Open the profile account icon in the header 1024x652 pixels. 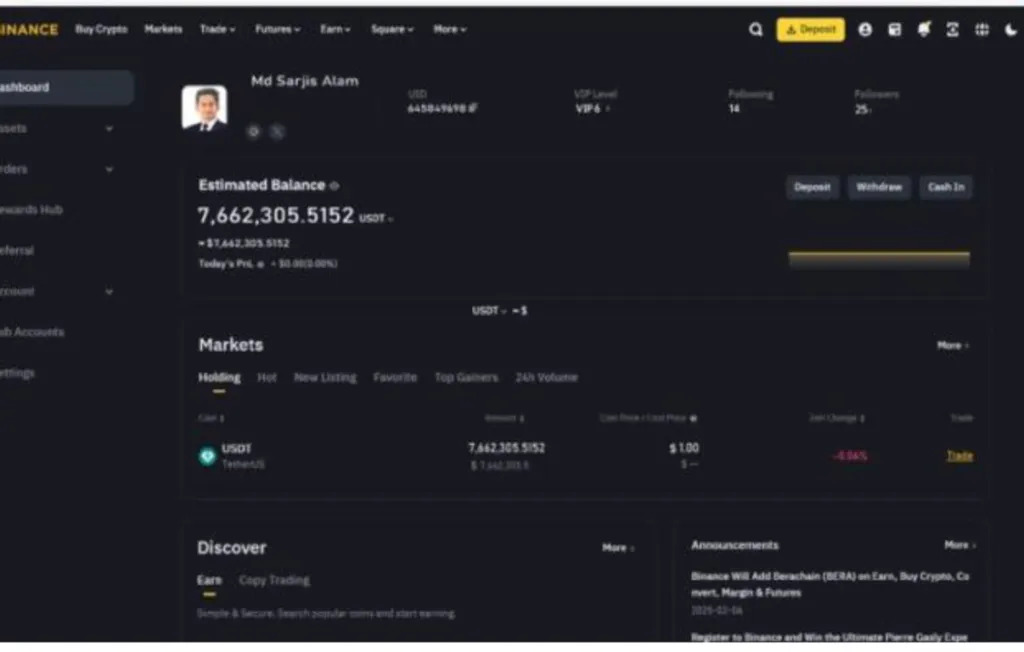865,30
